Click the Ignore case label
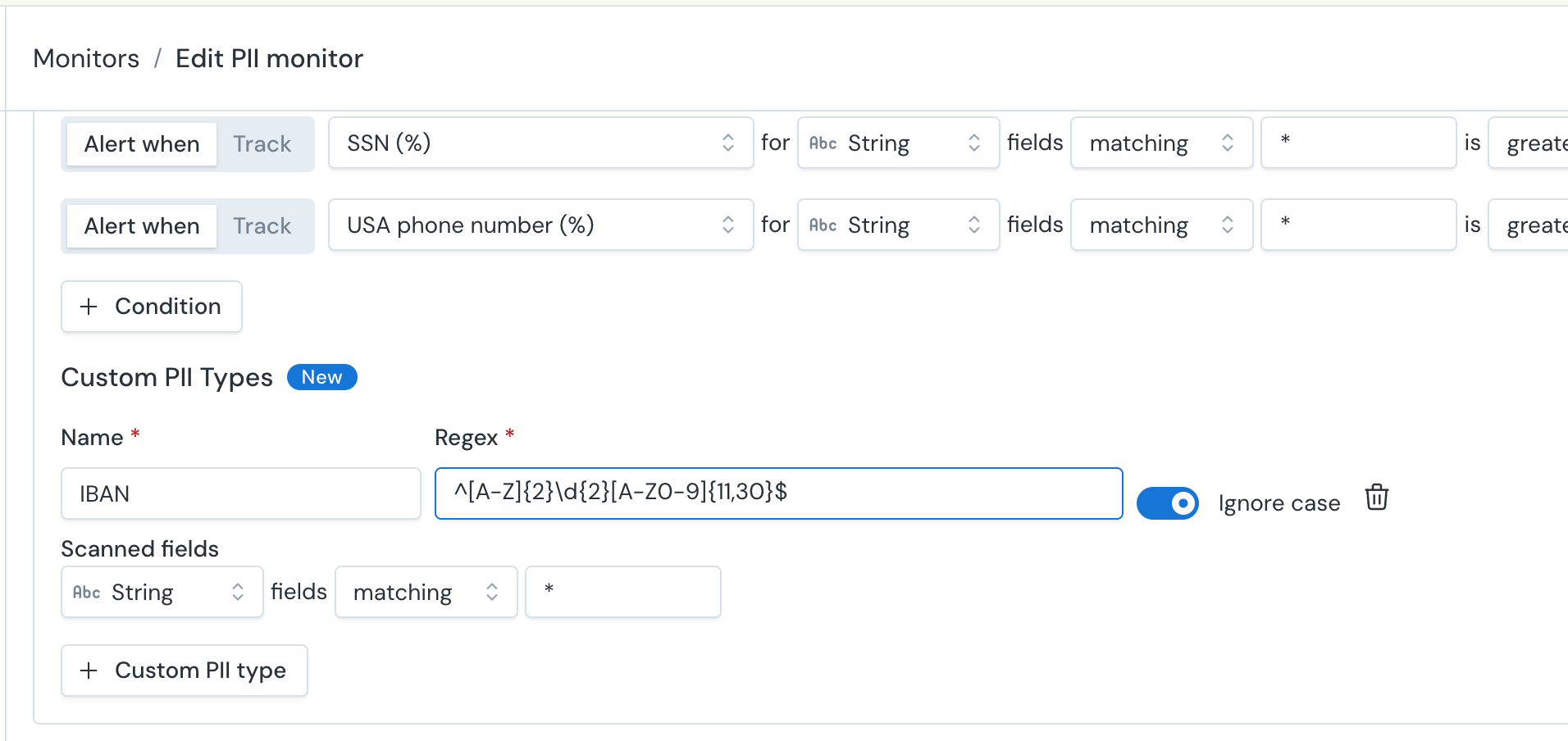 pos(1279,503)
